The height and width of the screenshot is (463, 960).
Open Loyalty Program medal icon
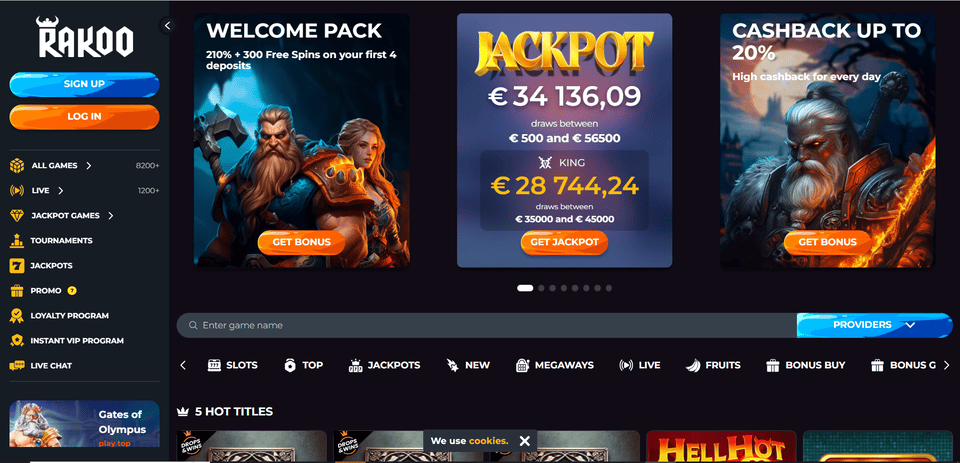click(x=17, y=315)
